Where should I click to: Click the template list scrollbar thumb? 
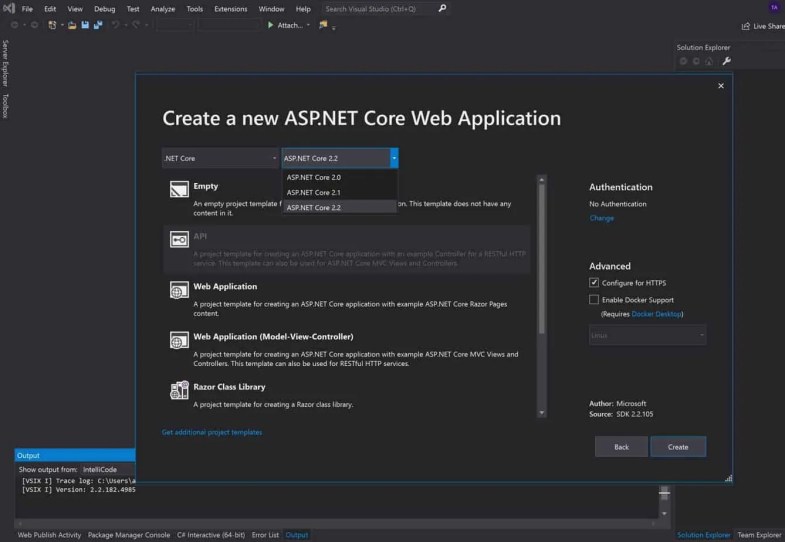point(541,259)
